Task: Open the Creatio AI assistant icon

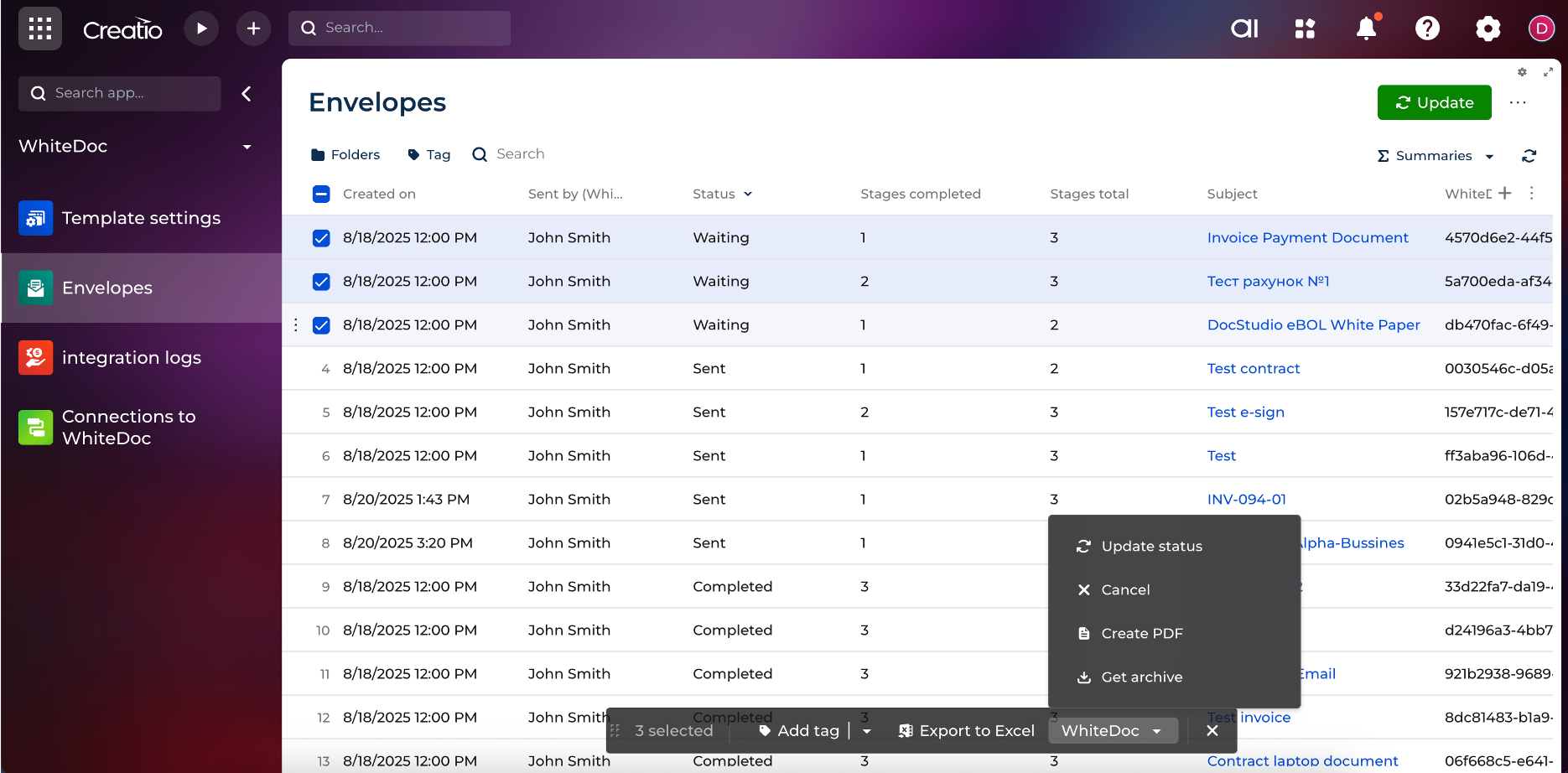Action: pyautogui.click(x=1244, y=29)
